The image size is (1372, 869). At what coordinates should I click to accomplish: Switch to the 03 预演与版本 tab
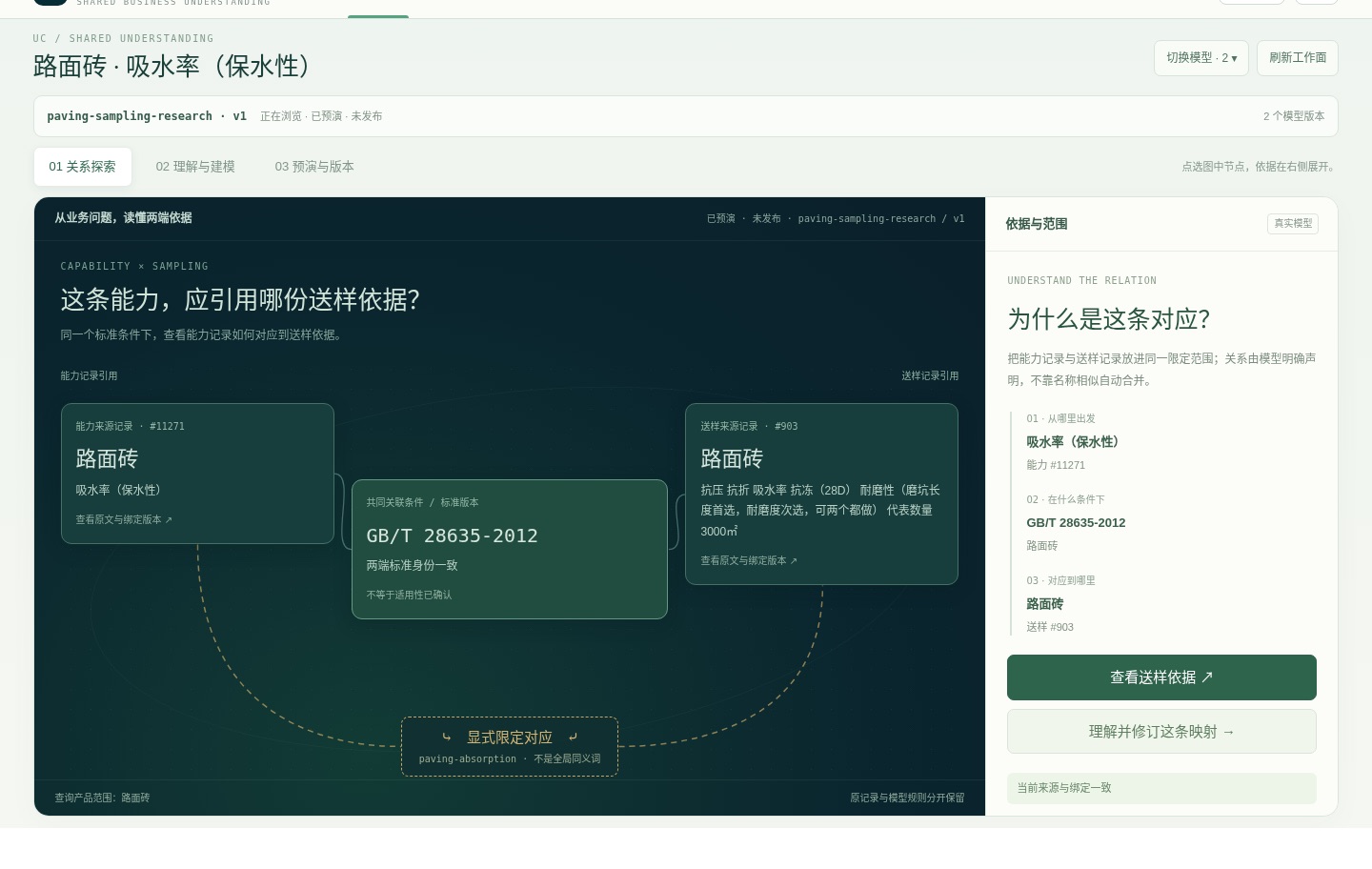pos(314,167)
